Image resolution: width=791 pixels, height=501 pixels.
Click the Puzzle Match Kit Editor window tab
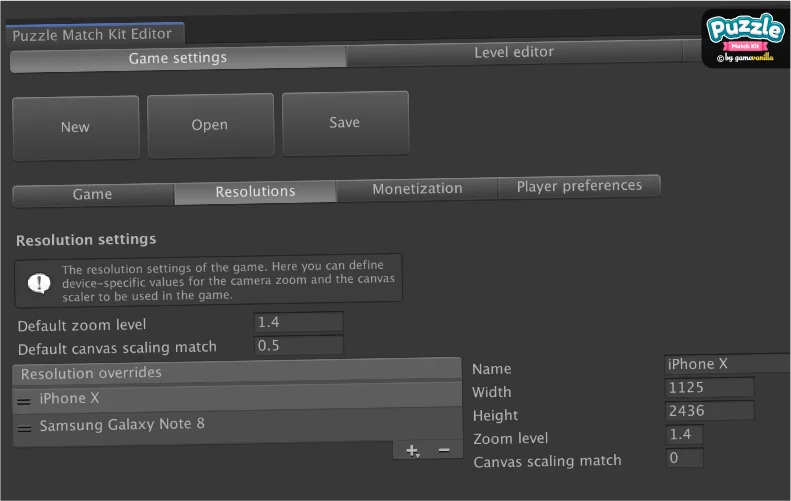click(x=94, y=34)
